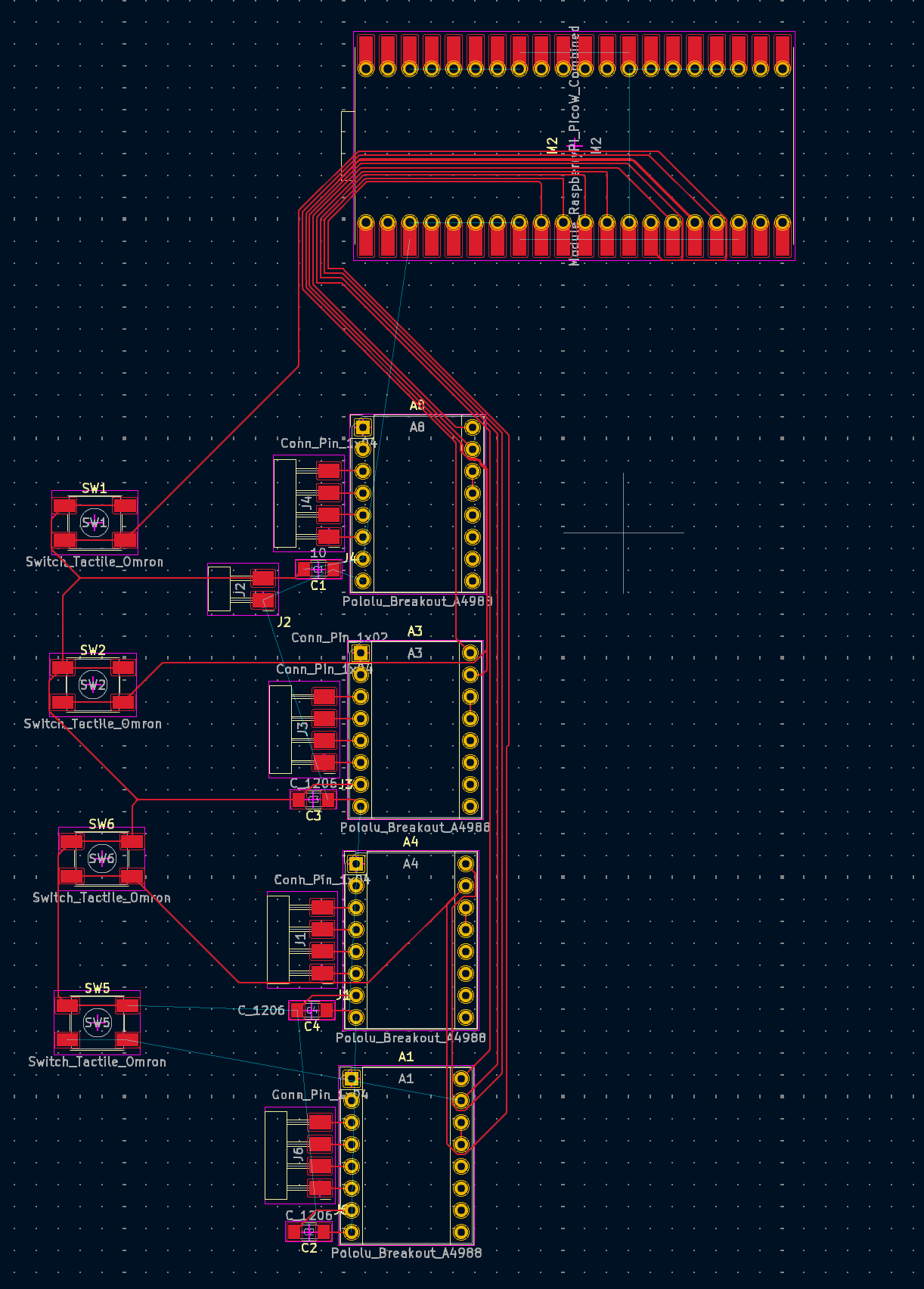Image resolution: width=924 pixels, height=1289 pixels.
Task: Click the C_1206 label left of C4
Action: click(x=261, y=1011)
